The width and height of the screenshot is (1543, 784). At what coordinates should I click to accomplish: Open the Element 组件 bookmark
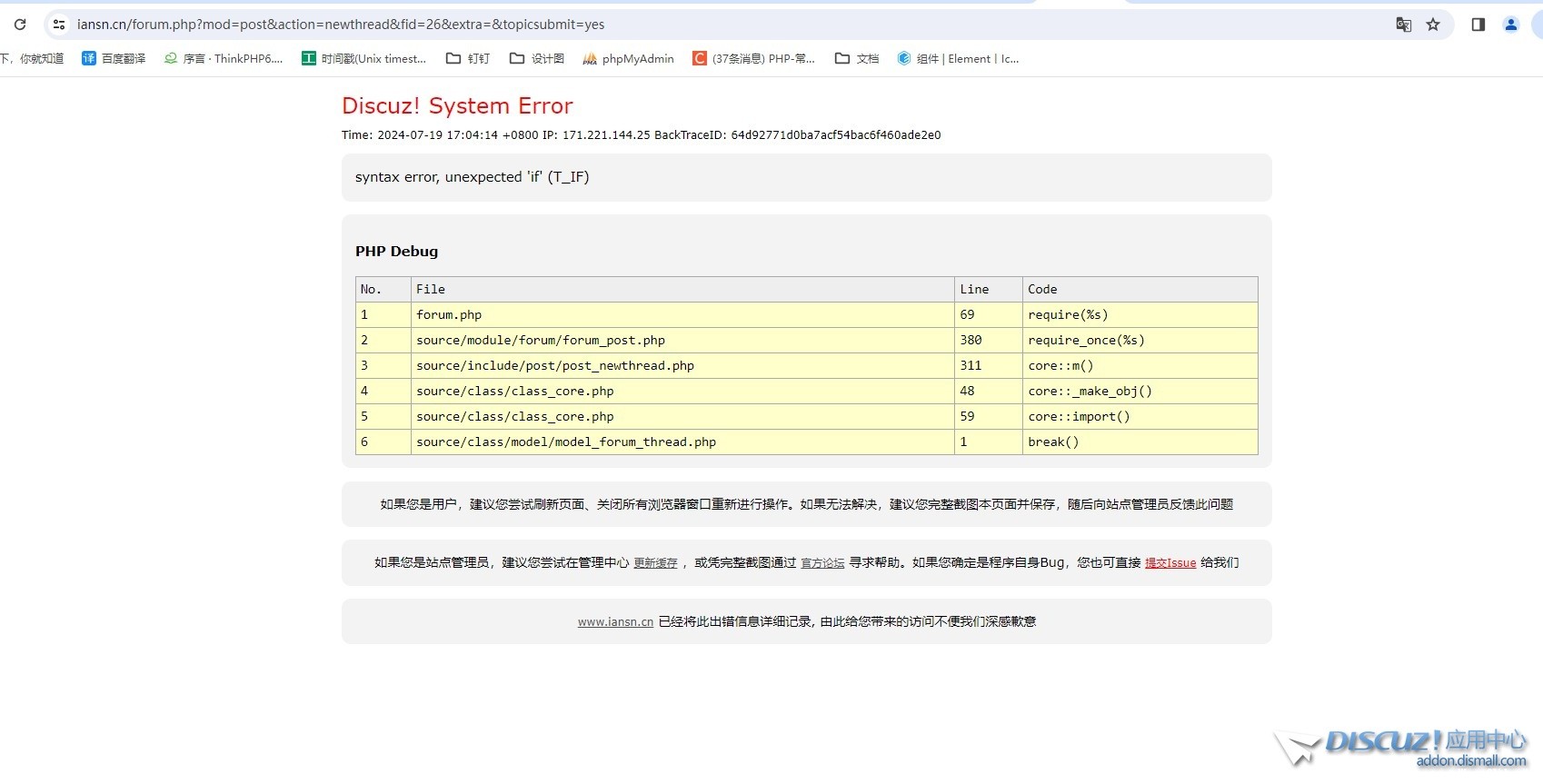[x=958, y=59]
